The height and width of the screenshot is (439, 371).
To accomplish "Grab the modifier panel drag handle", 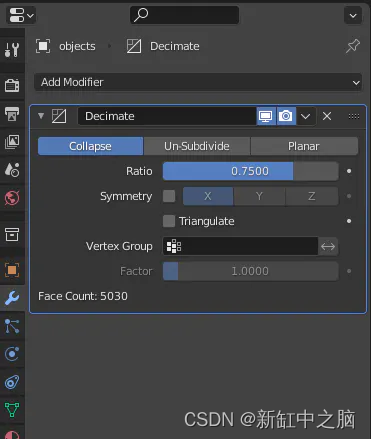I will [354, 116].
